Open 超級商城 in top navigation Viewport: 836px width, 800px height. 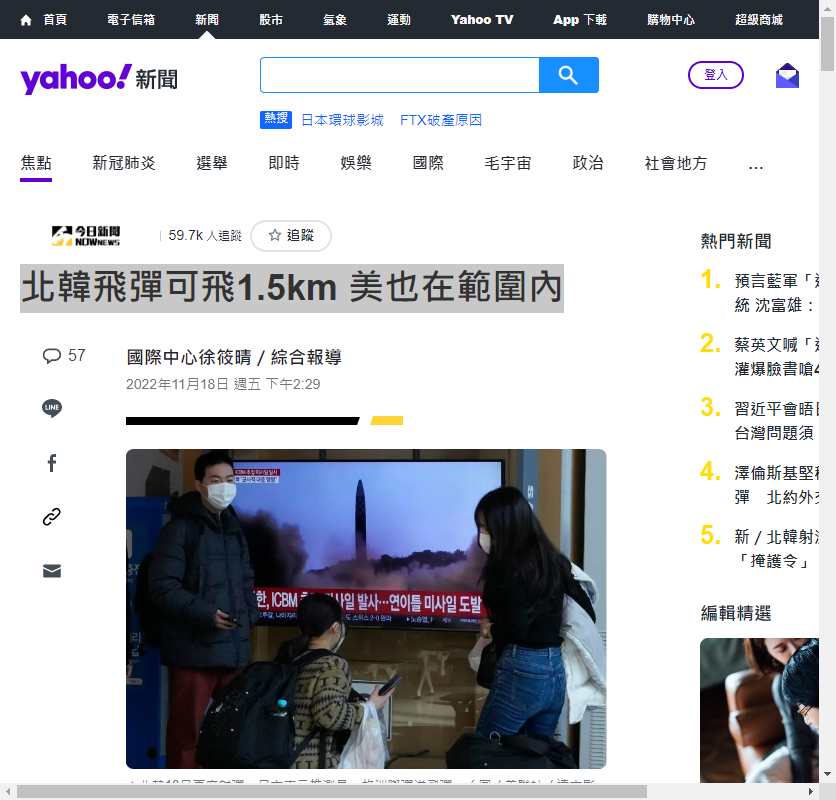tap(759, 20)
